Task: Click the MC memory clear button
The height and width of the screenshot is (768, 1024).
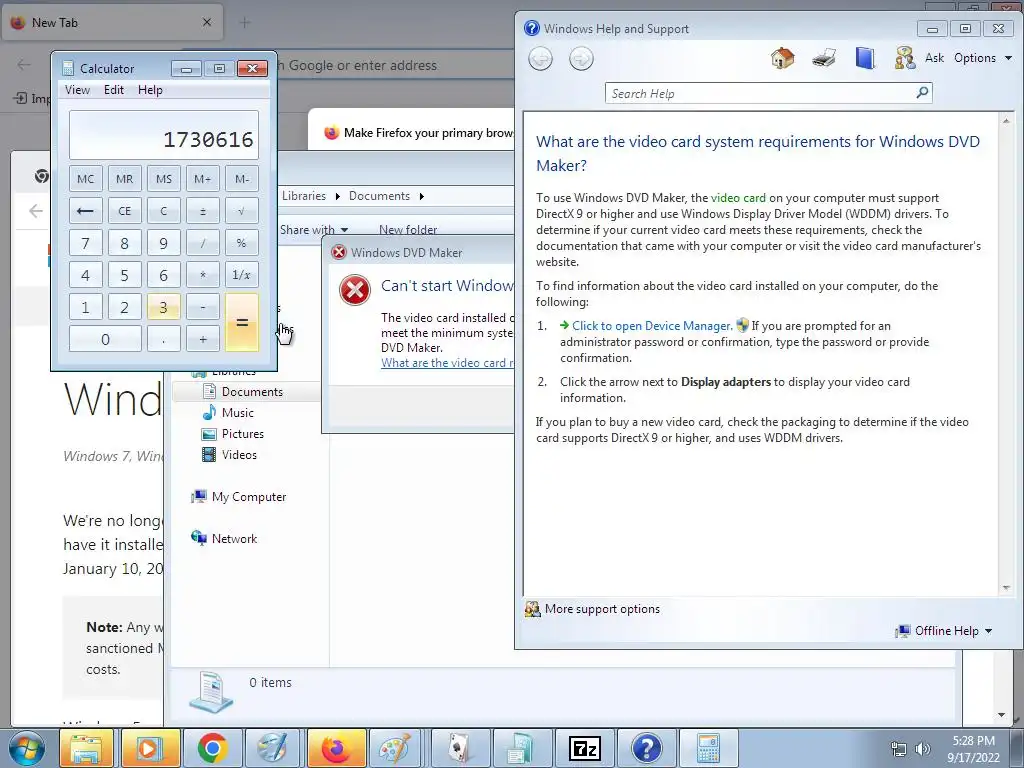Action: pos(86,179)
